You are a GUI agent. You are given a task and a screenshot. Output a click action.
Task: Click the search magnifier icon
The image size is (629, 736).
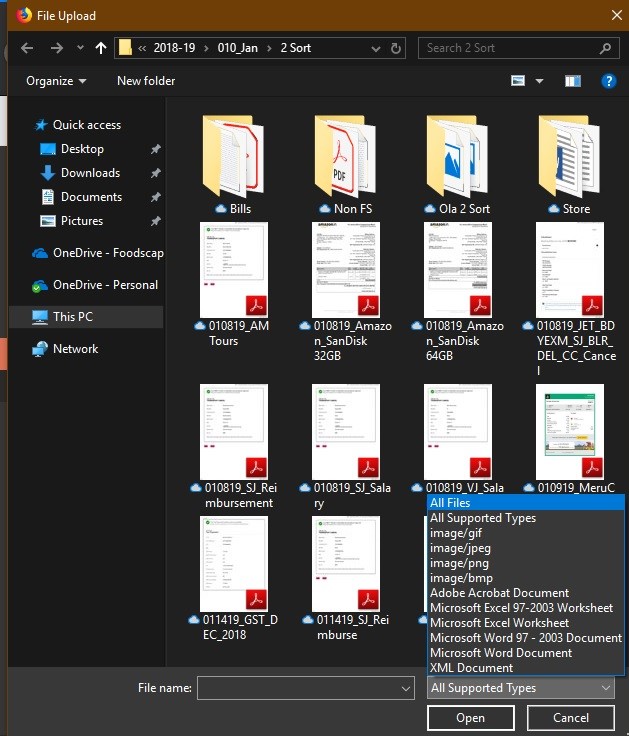[x=606, y=48]
